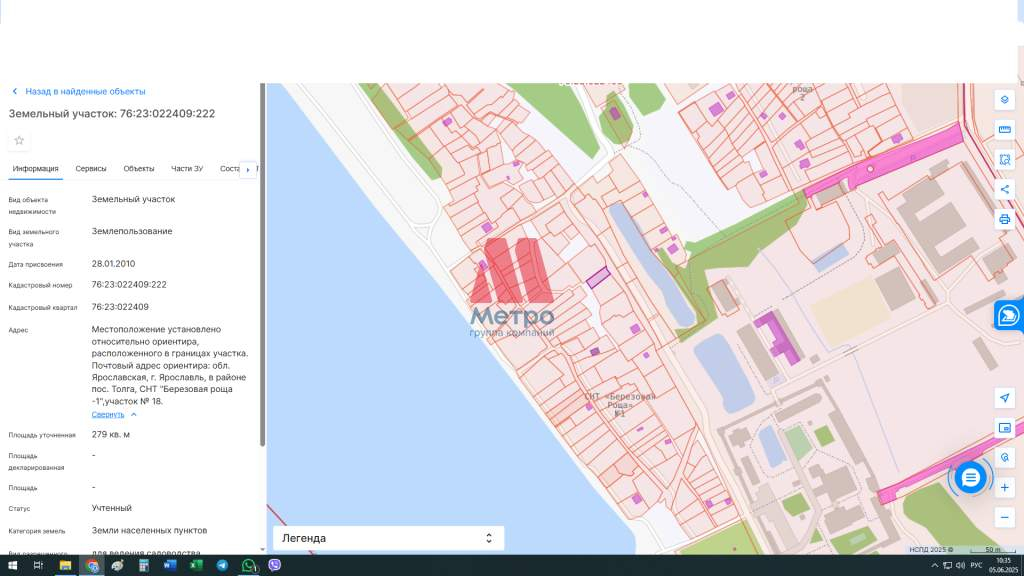This screenshot has height=576, width=1024.
Task: Open Telegram from the taskbar
Action: (222, 566)
